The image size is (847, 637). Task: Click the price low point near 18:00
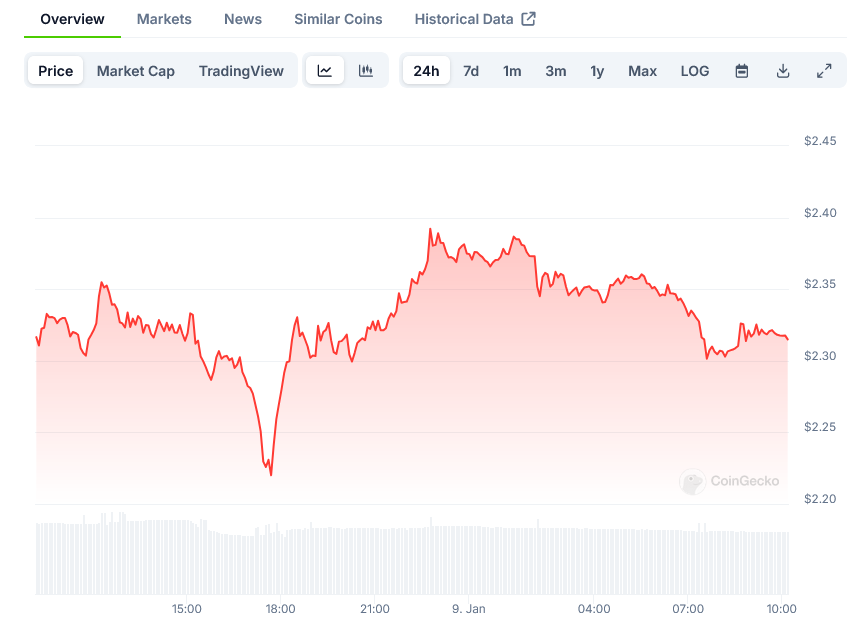[271, 474]
